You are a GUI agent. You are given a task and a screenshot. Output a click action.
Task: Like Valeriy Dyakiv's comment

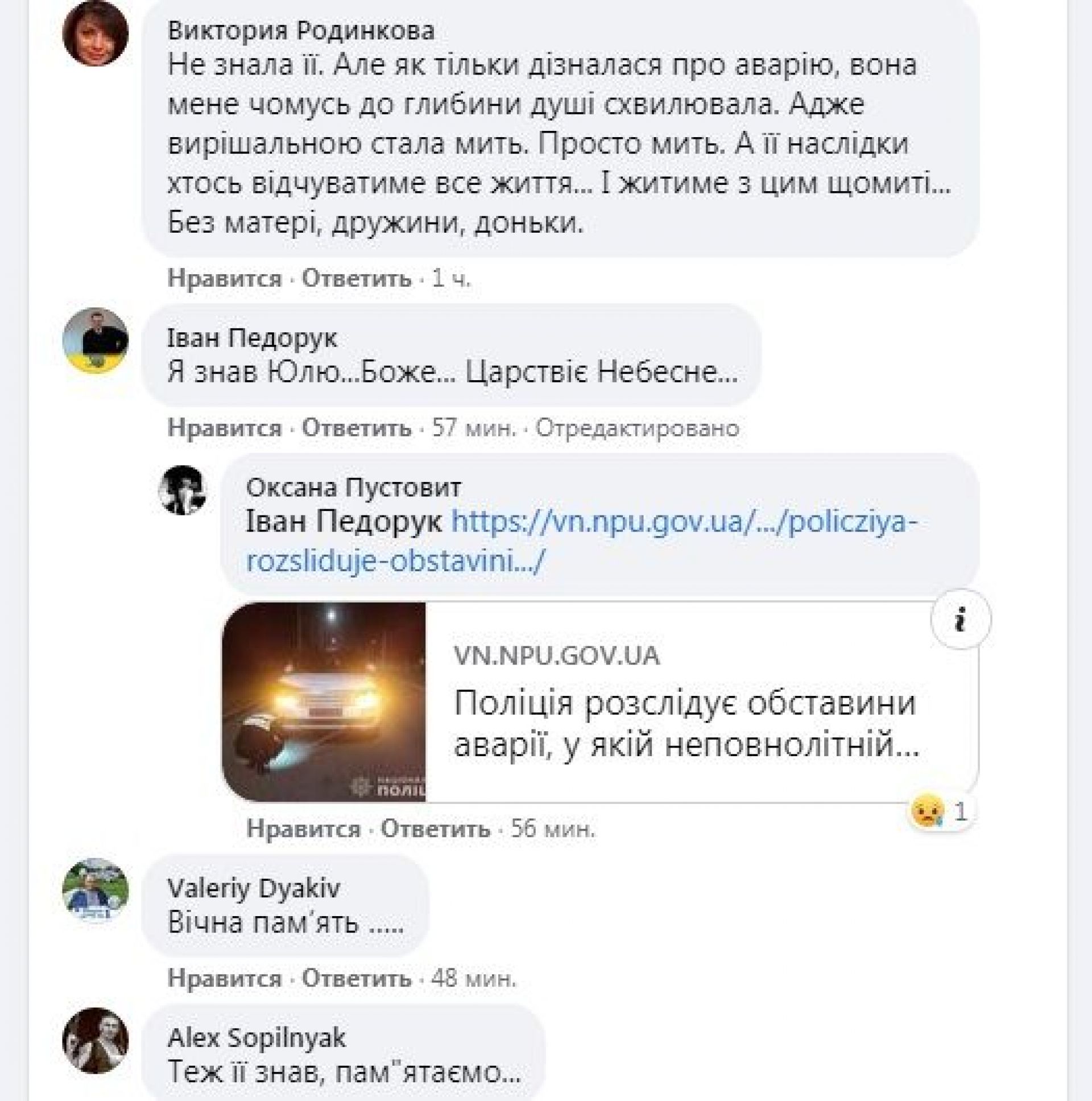coord(225,979)
